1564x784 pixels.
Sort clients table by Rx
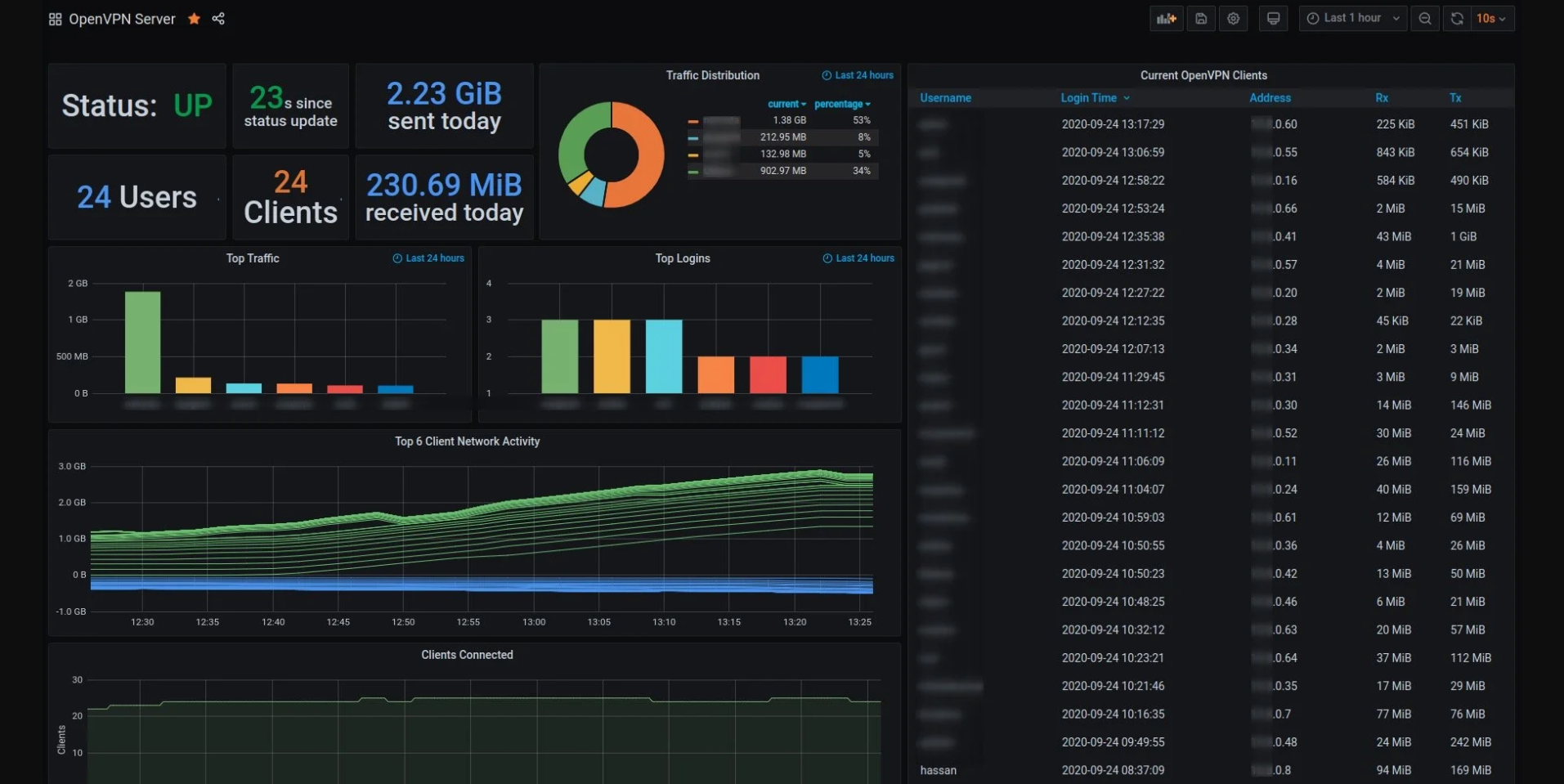pyautogui.click(x=1382, y=97)
